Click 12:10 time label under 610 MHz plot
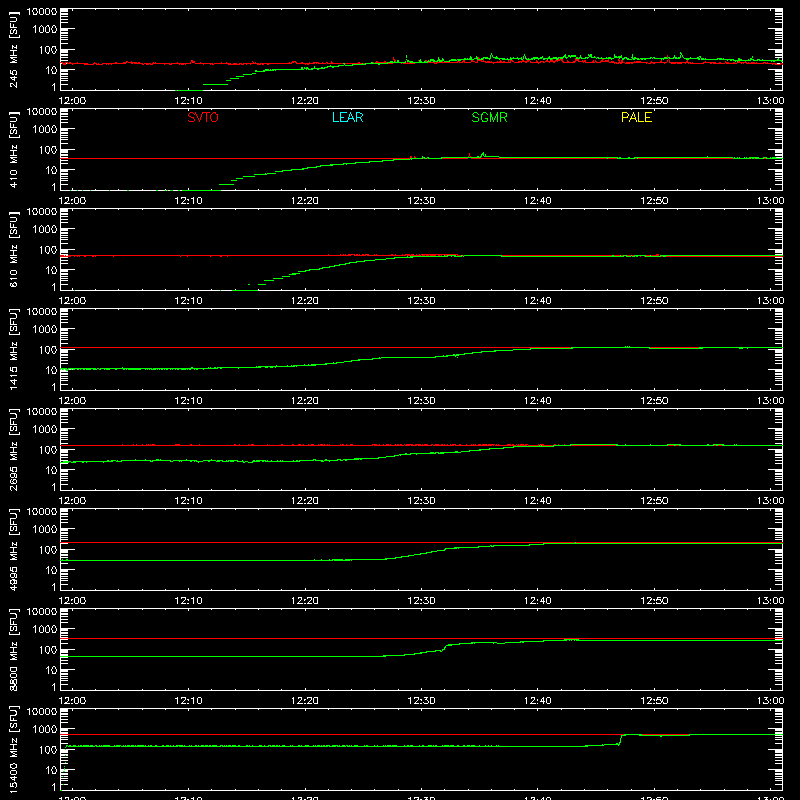 tap(189, 301)
